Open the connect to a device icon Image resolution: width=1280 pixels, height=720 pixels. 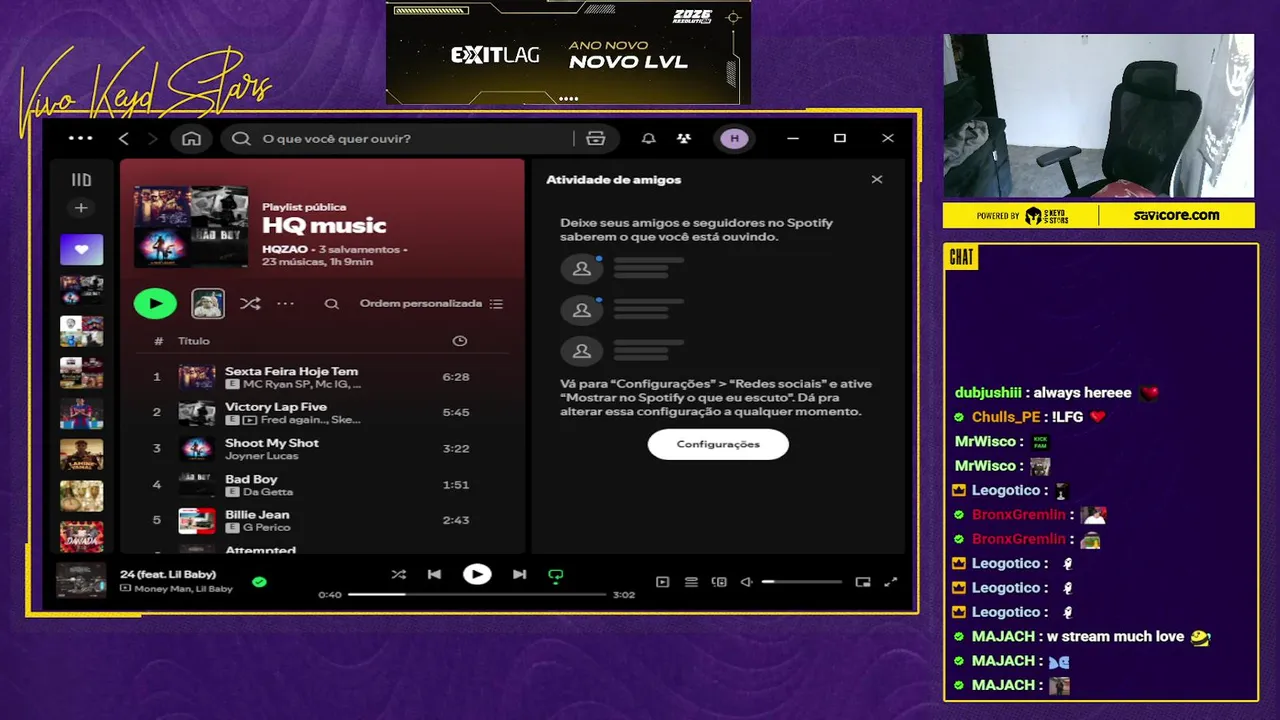(719, 582)
